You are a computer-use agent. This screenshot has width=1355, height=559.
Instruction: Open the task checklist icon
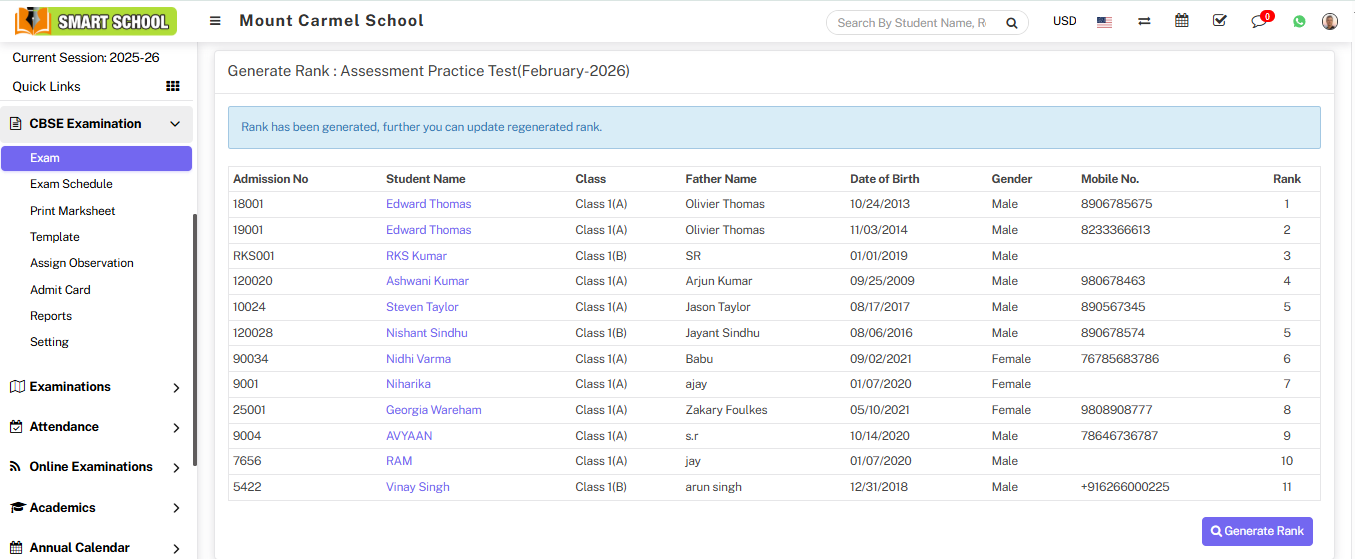tap(1219, 21)
